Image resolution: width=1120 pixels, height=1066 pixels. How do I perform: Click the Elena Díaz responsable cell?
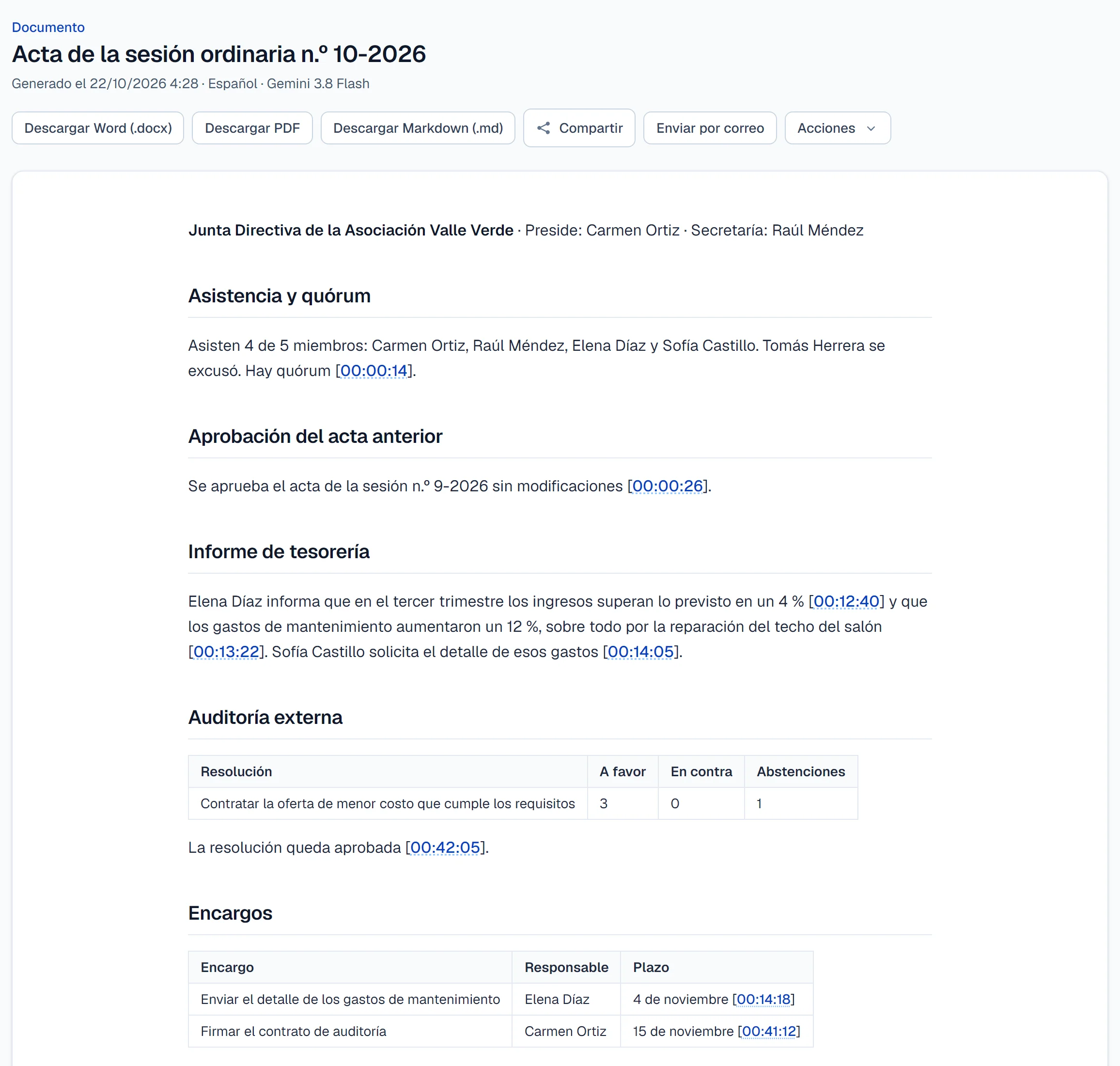[566, 999]
